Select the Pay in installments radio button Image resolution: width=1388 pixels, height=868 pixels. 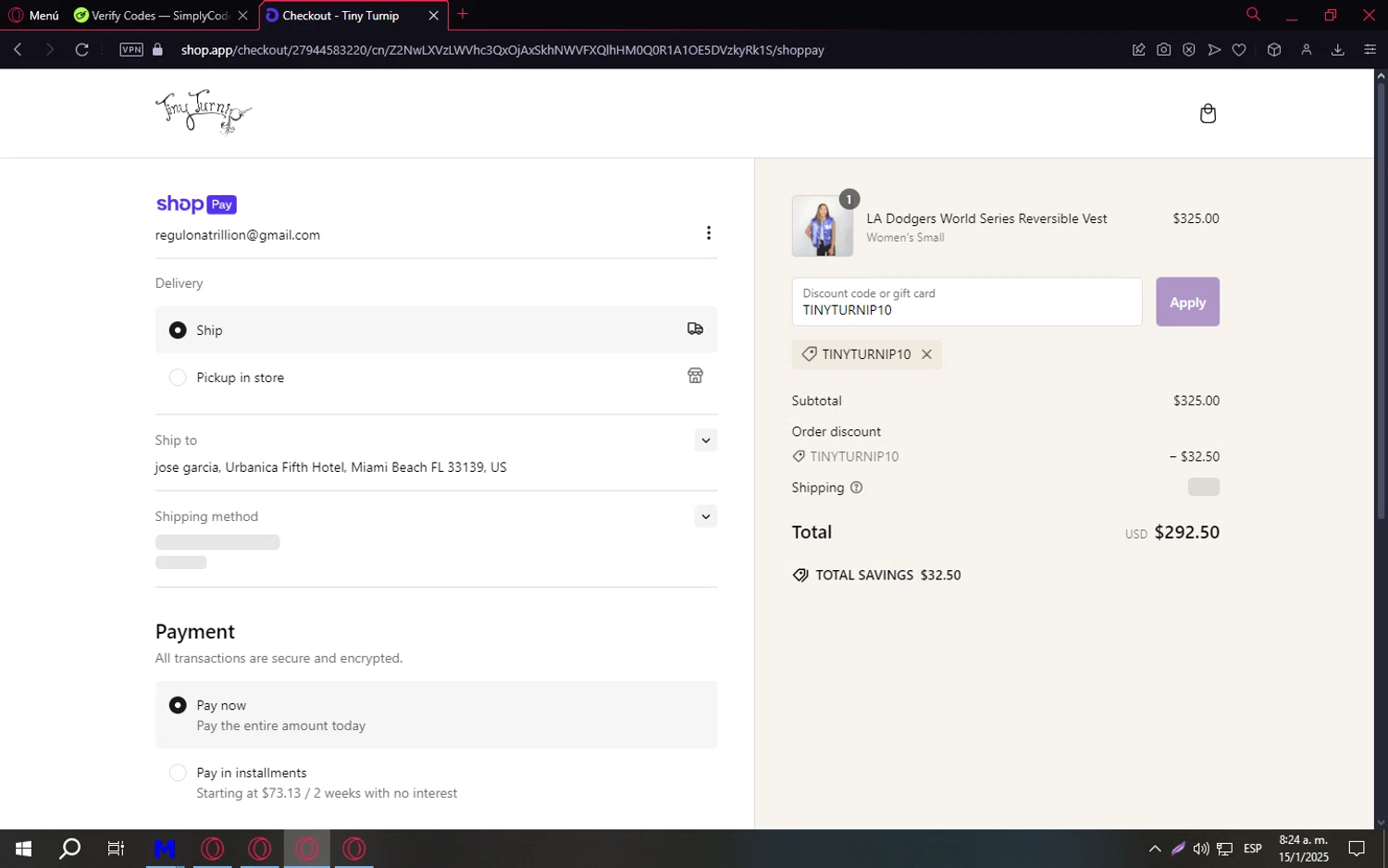[178, 773]
